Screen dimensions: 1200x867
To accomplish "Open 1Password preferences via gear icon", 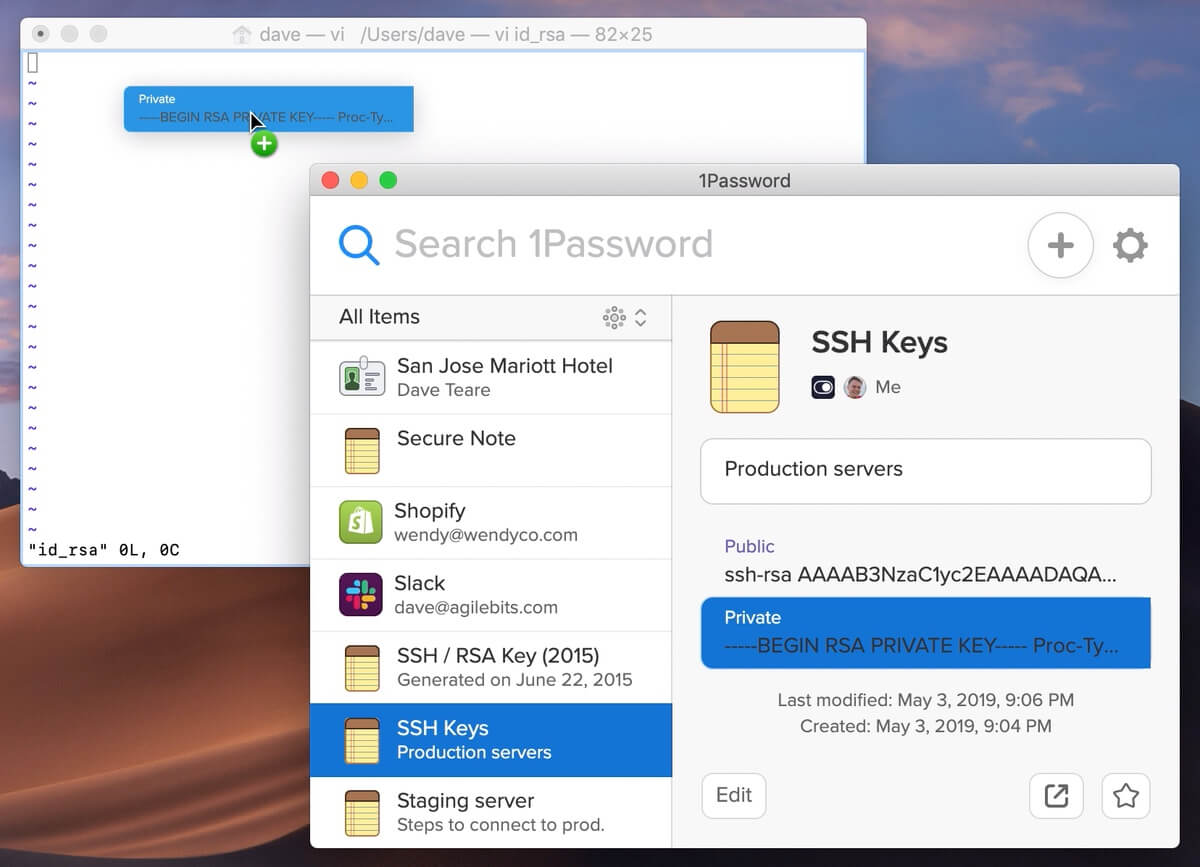I will point(1130,243).
